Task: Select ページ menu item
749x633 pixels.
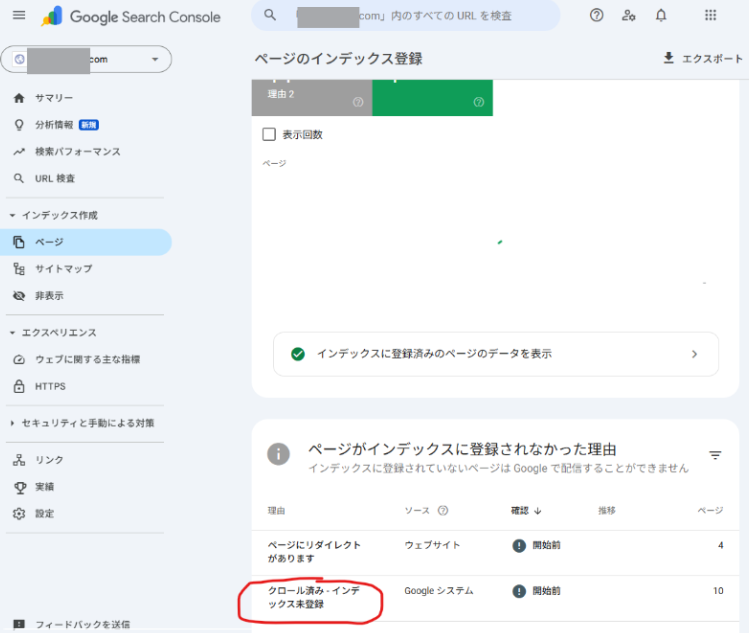Action: click(86, 242)
